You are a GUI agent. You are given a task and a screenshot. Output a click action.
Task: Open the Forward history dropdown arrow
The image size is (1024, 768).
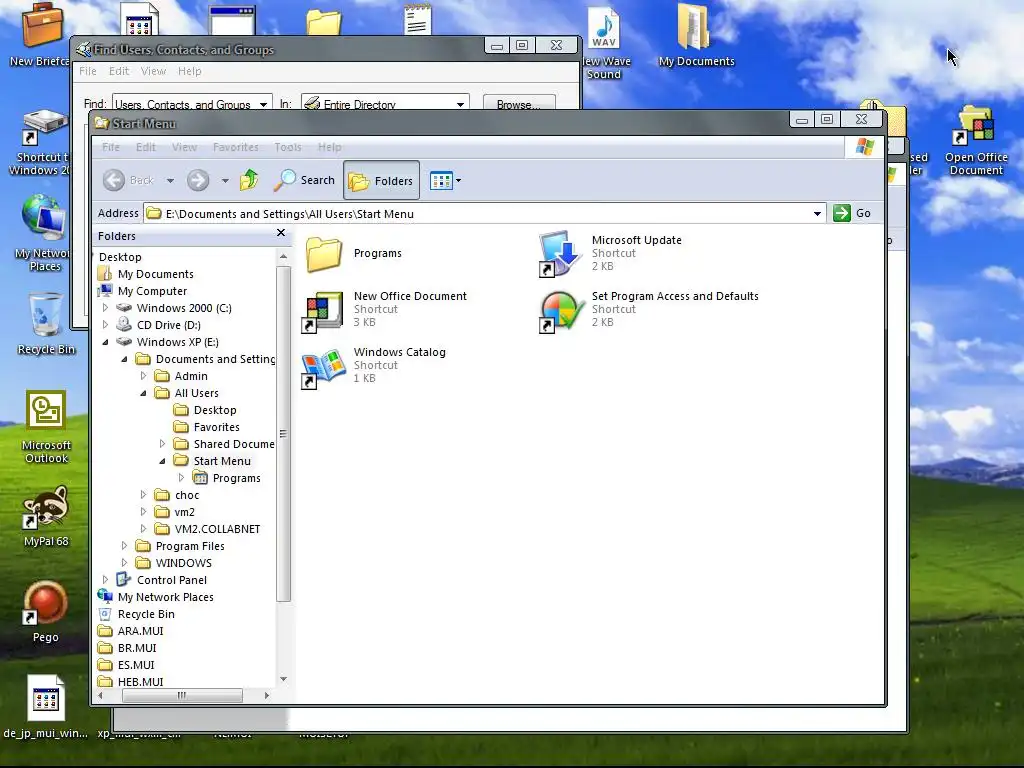[225, 181]
